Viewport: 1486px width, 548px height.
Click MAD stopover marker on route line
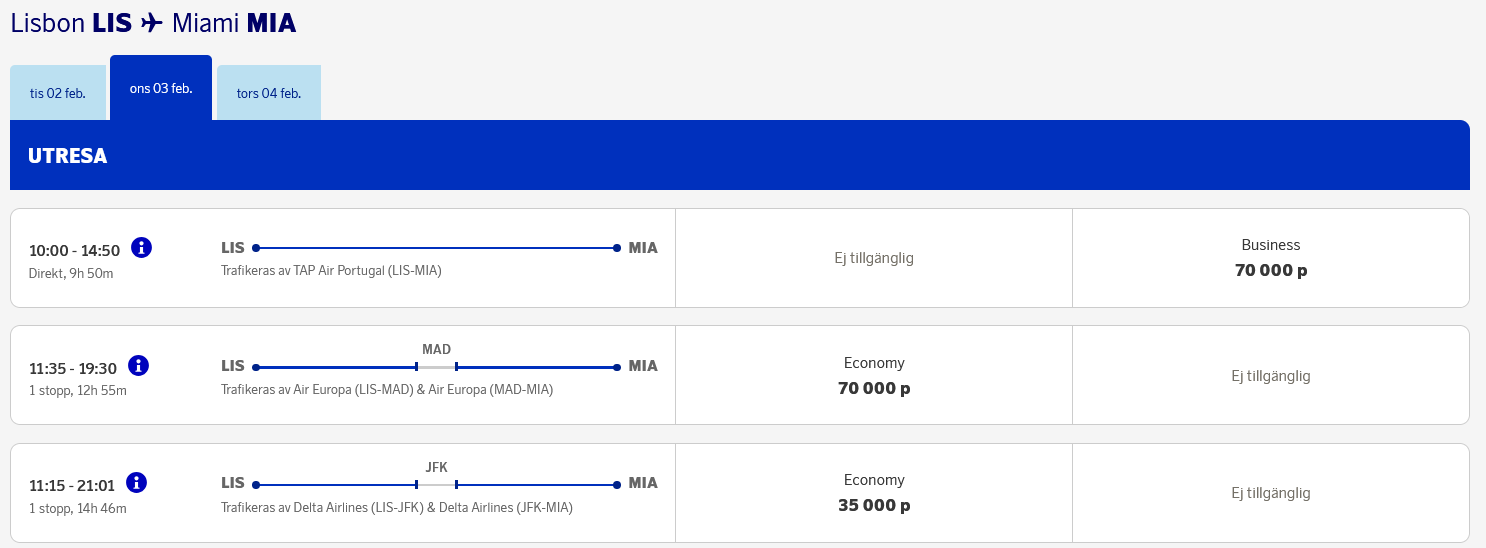(436, 367)
